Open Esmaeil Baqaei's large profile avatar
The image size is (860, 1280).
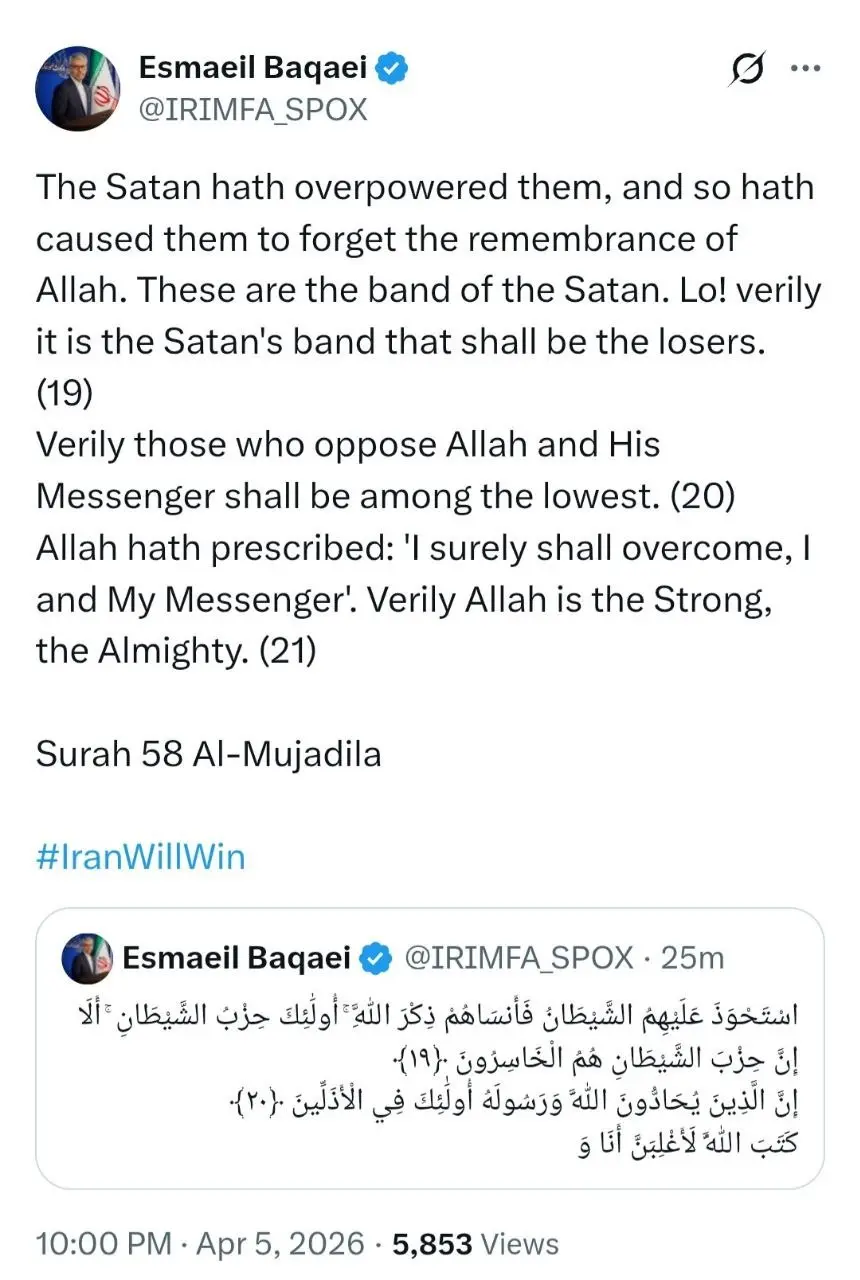(x=78, y=88)
